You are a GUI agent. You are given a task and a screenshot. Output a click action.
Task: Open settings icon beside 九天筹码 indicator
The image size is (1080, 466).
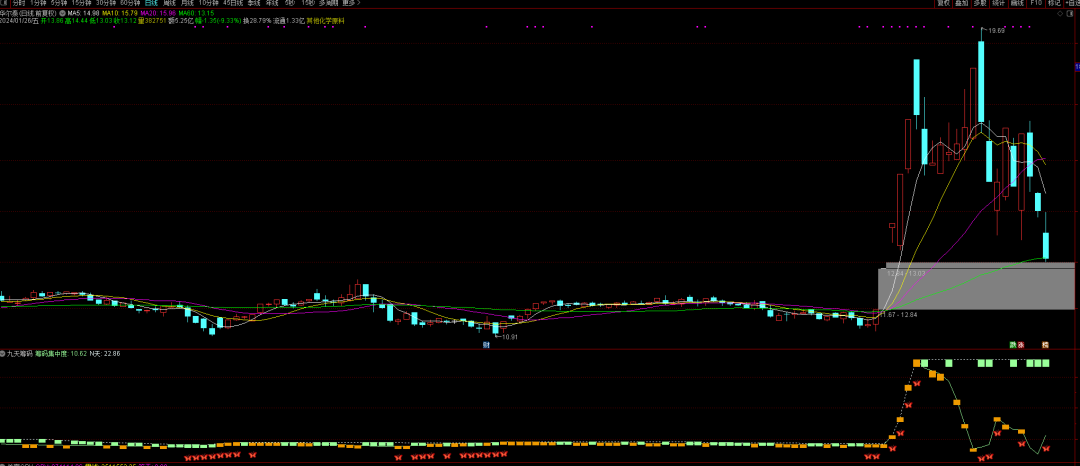click(4, 354)
